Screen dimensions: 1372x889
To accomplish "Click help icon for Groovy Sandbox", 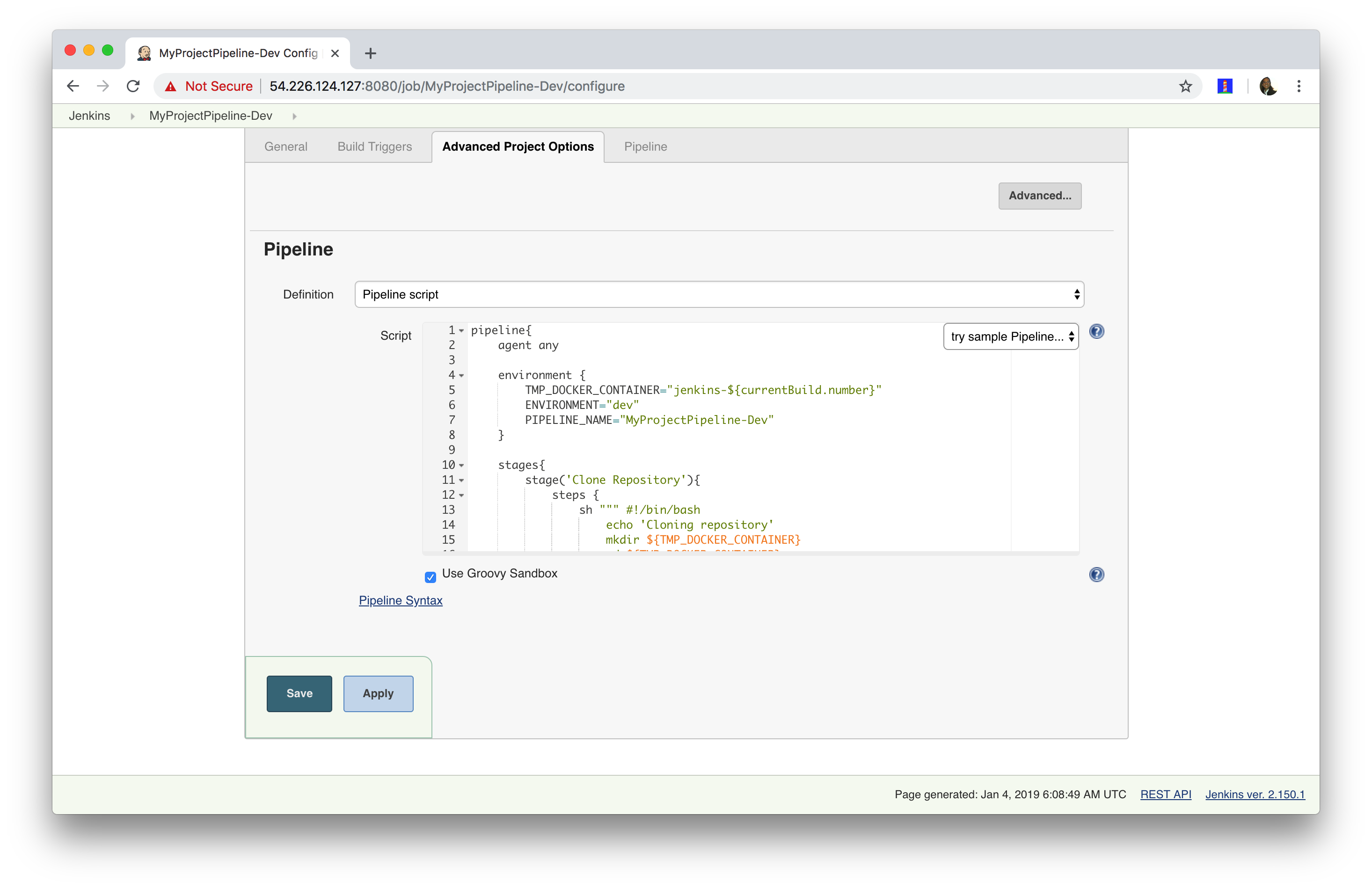I will click(x=1096, y=575).
